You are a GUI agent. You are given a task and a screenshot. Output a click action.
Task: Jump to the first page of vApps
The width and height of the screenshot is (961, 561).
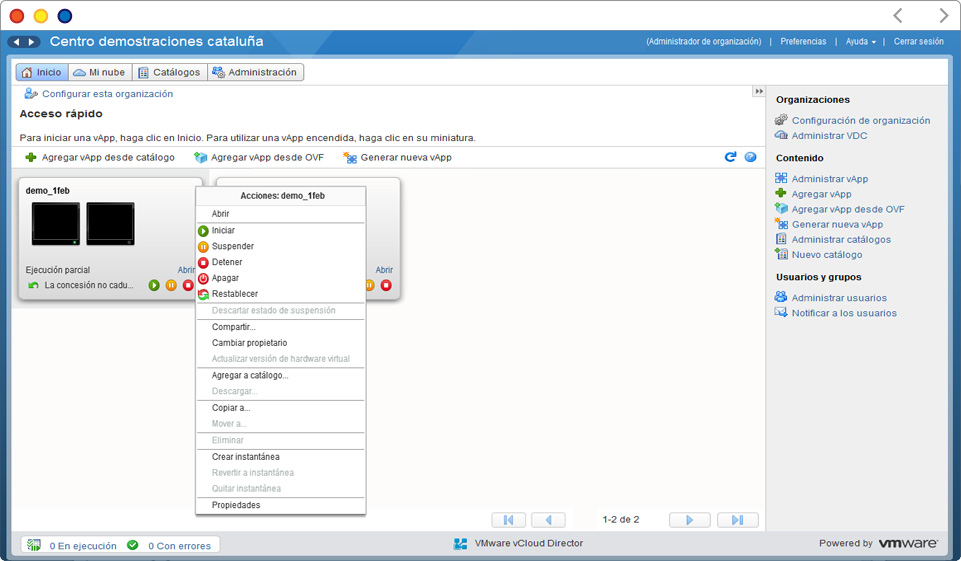pos(509,520)
